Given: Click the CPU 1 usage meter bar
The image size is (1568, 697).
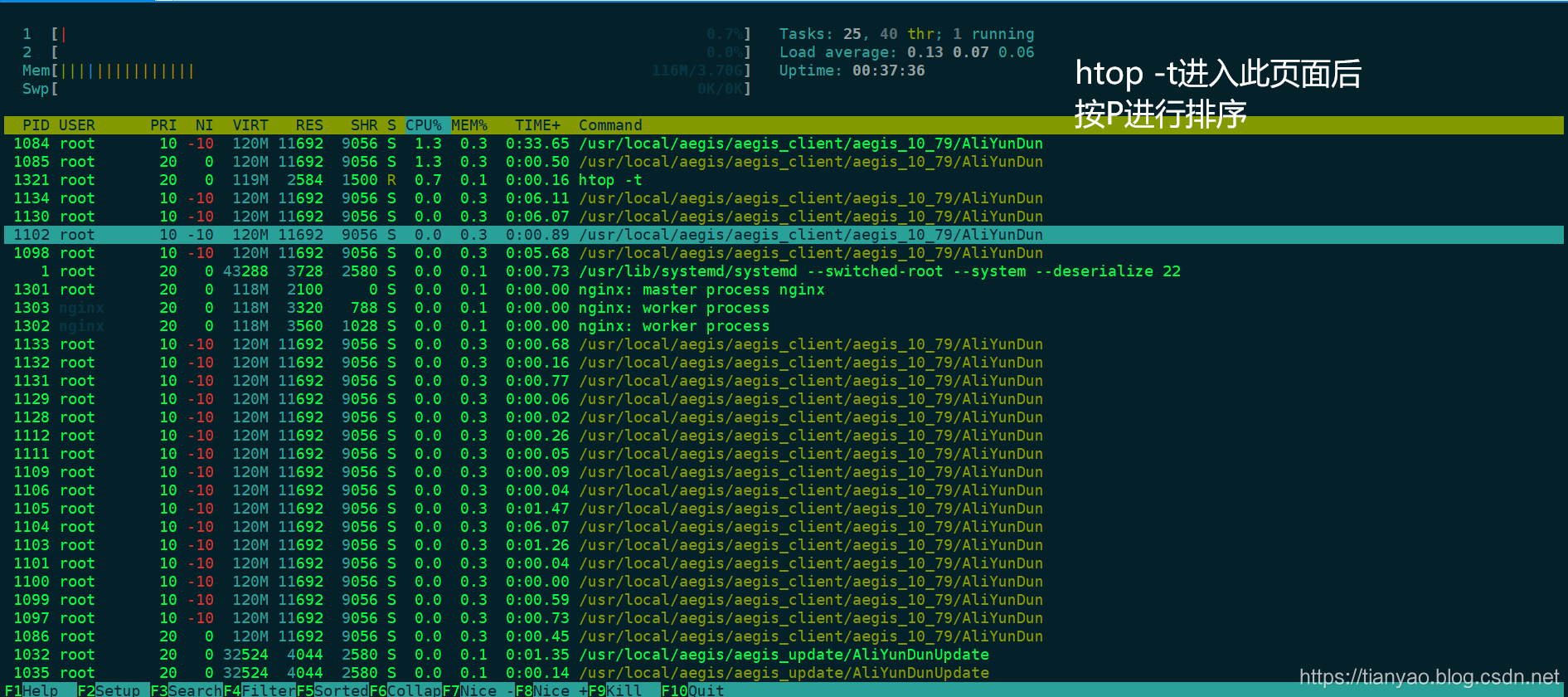Looking at the screenshot, I should point(386,34).
